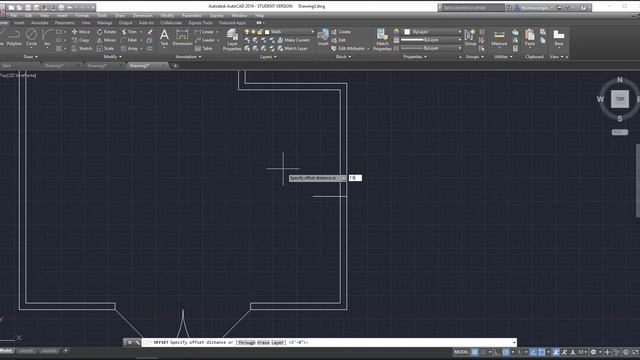This screenshot has height=360, width=640.
Task: Click the TOP face of ViewCube
Action: point(620,99)
